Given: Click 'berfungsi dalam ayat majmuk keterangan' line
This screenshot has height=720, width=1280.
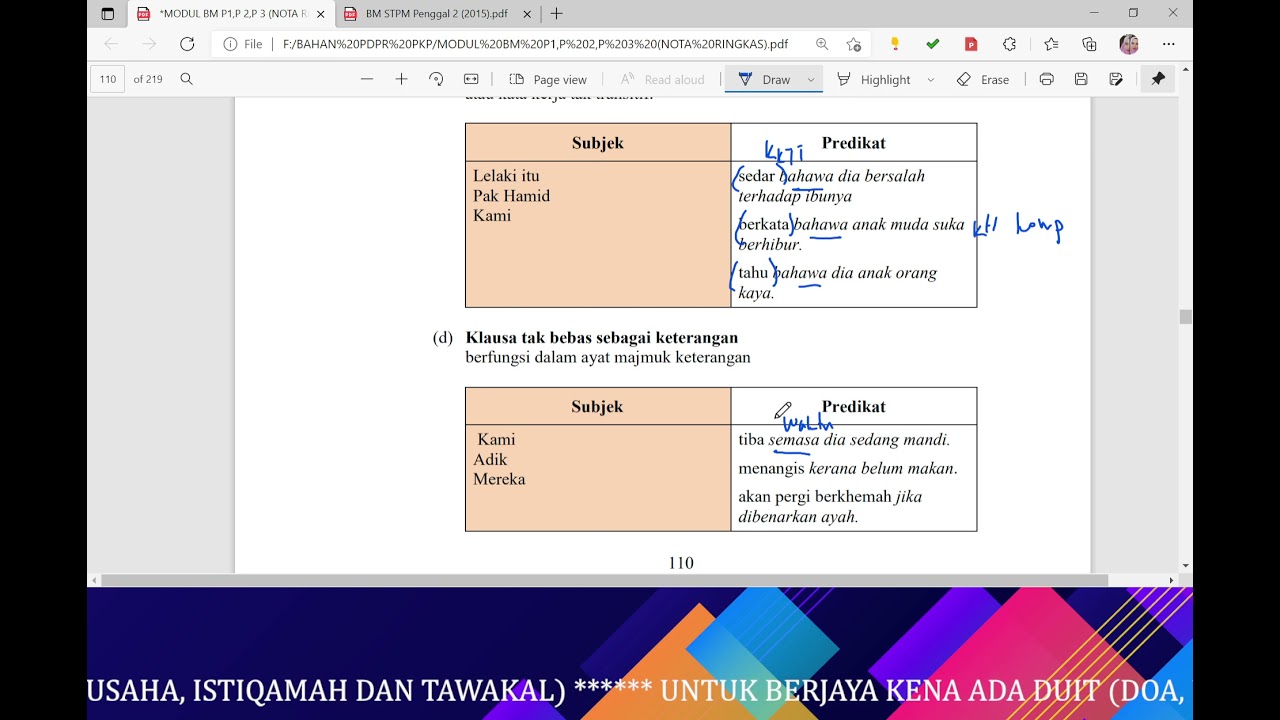Looking at the screenshot, I should pos(608,357).
